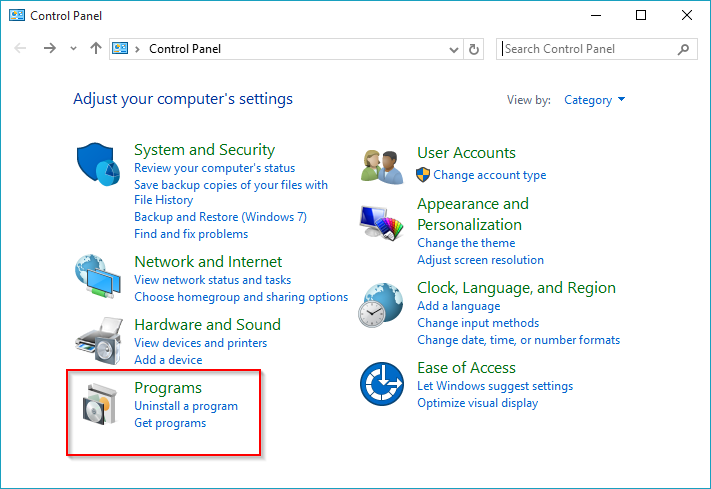711x489 pixels.
Task: View network status and tasks
Action: (212, 280)
